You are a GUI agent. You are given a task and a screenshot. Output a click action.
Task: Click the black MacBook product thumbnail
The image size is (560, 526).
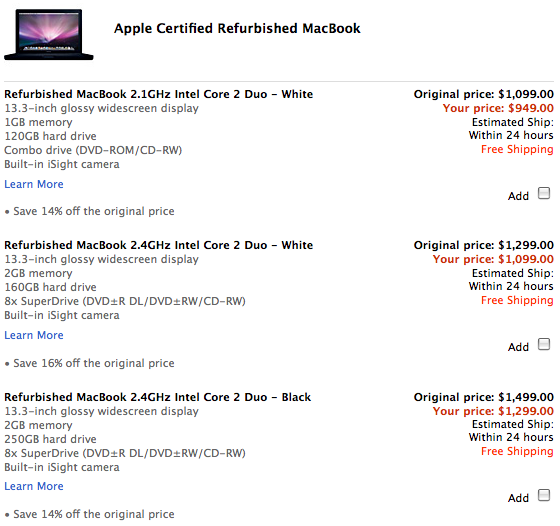(49, 35)
